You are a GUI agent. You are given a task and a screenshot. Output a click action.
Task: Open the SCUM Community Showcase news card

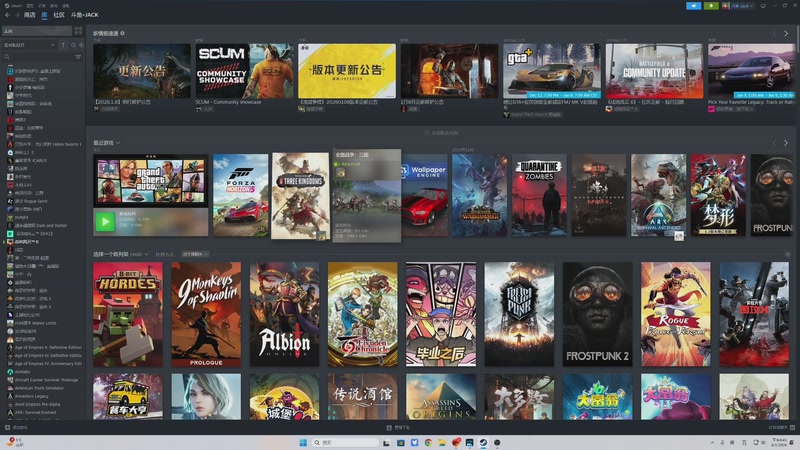pos(244,71)
